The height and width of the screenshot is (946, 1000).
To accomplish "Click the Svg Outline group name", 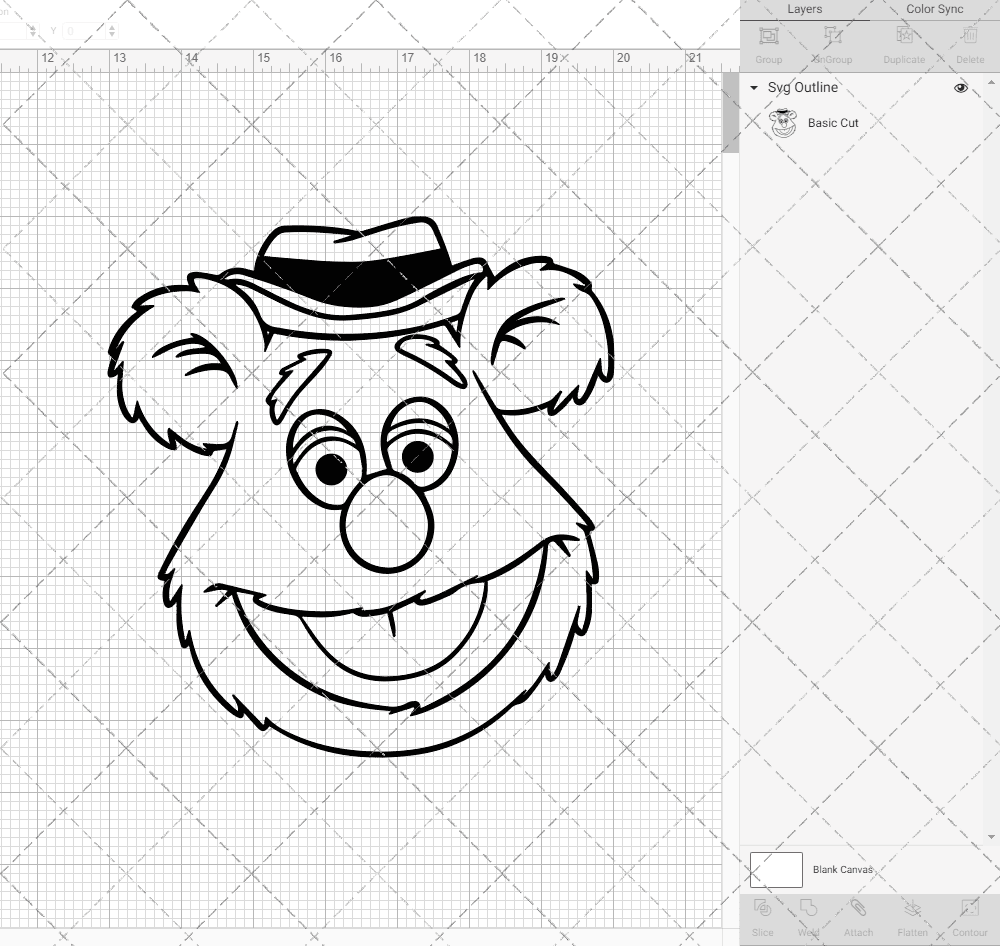I will pos(802,87).
